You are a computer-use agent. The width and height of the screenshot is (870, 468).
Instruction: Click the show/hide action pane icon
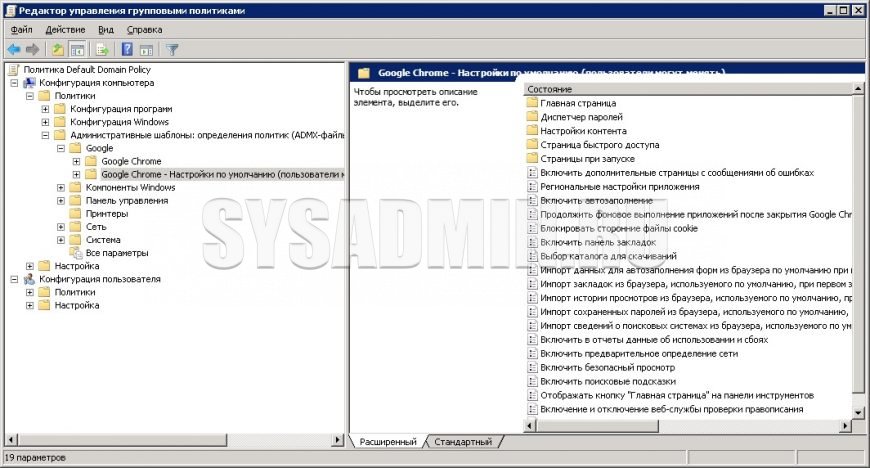(146, 49)
